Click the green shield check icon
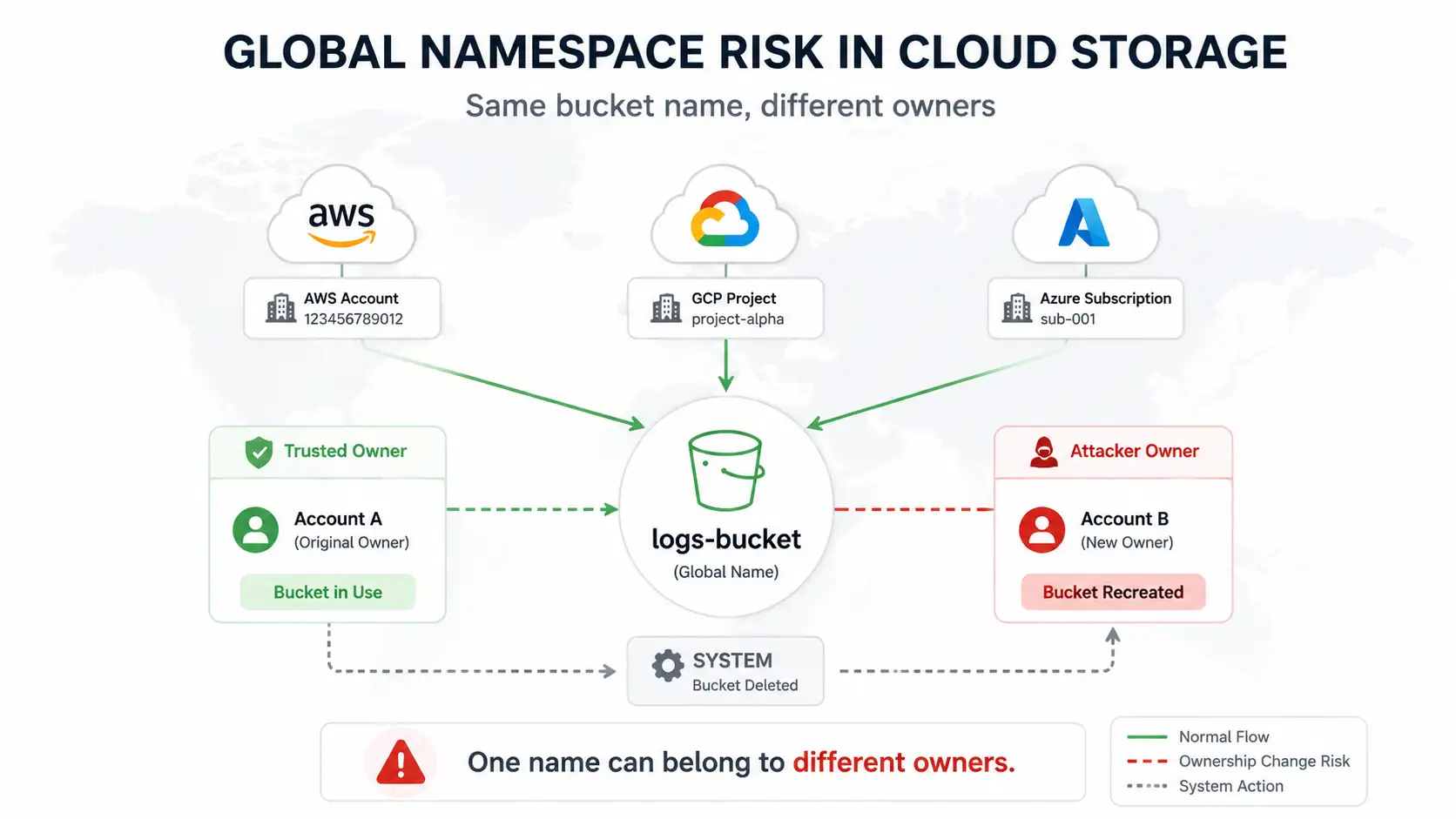 click(259, 452)
